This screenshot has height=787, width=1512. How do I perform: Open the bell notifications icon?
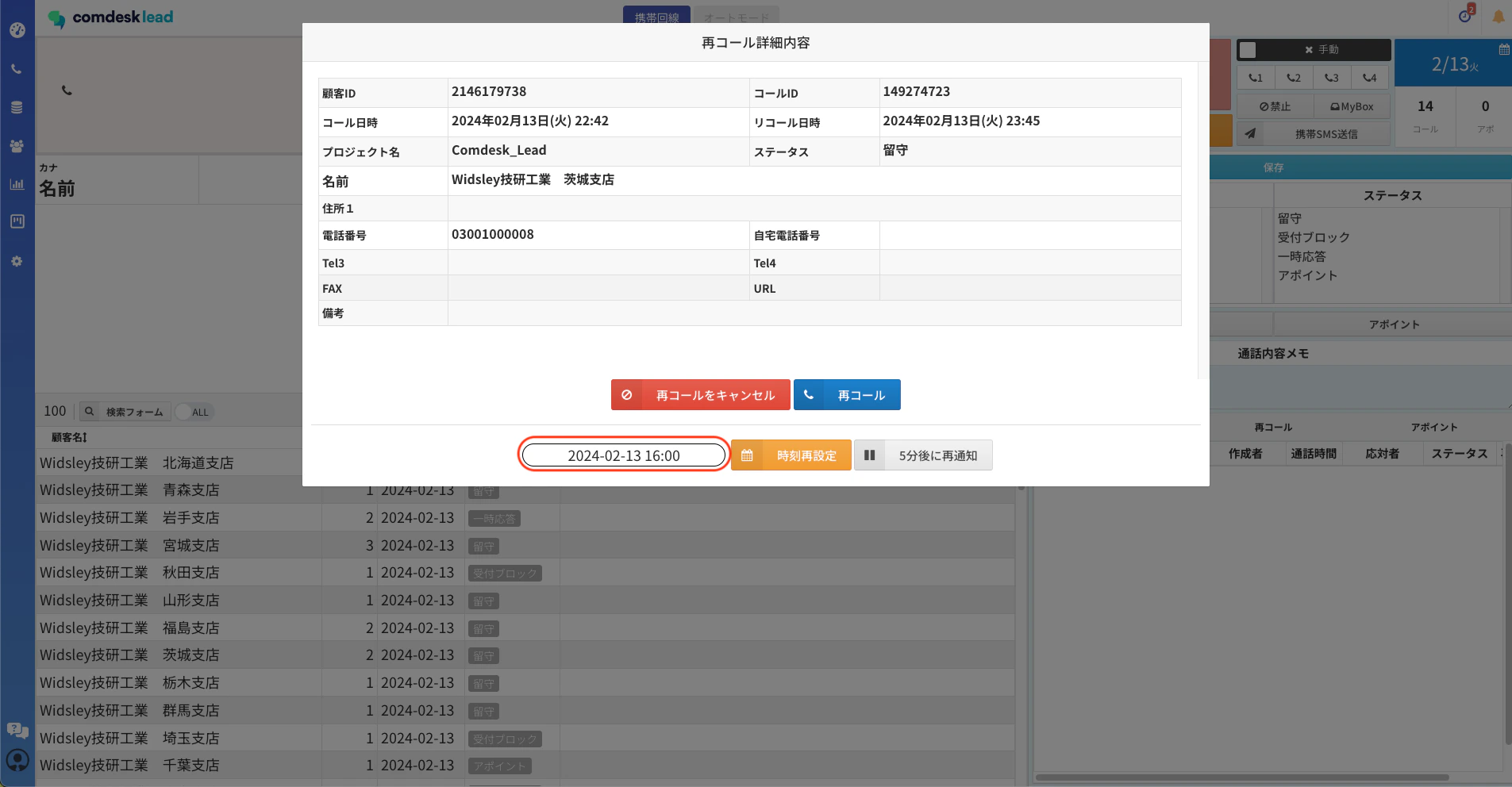point(1499,16)
